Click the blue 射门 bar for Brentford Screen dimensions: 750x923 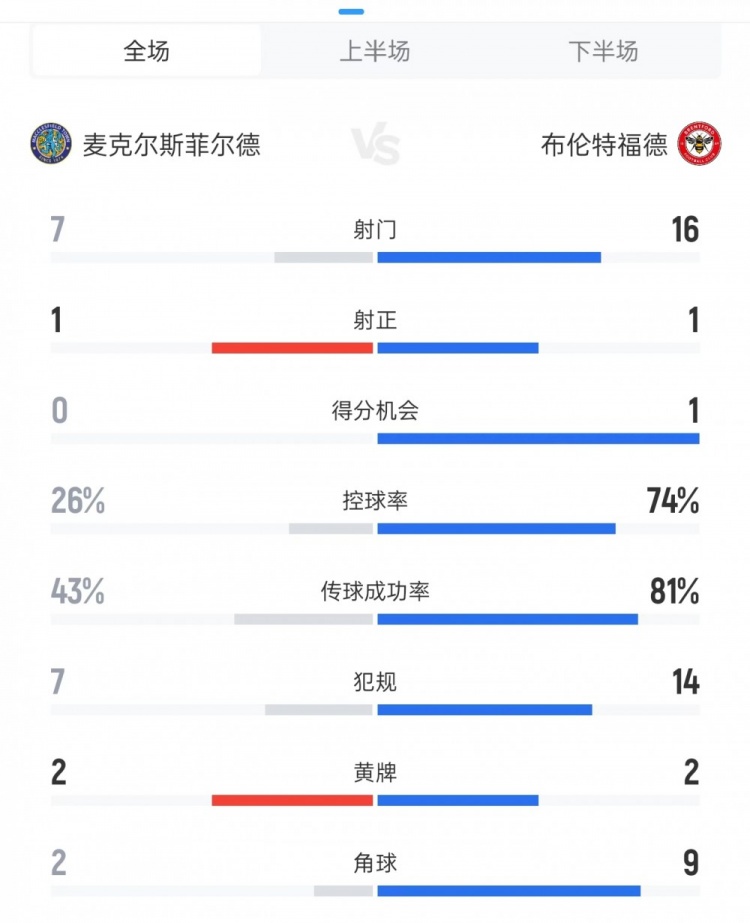coord(489,257)
